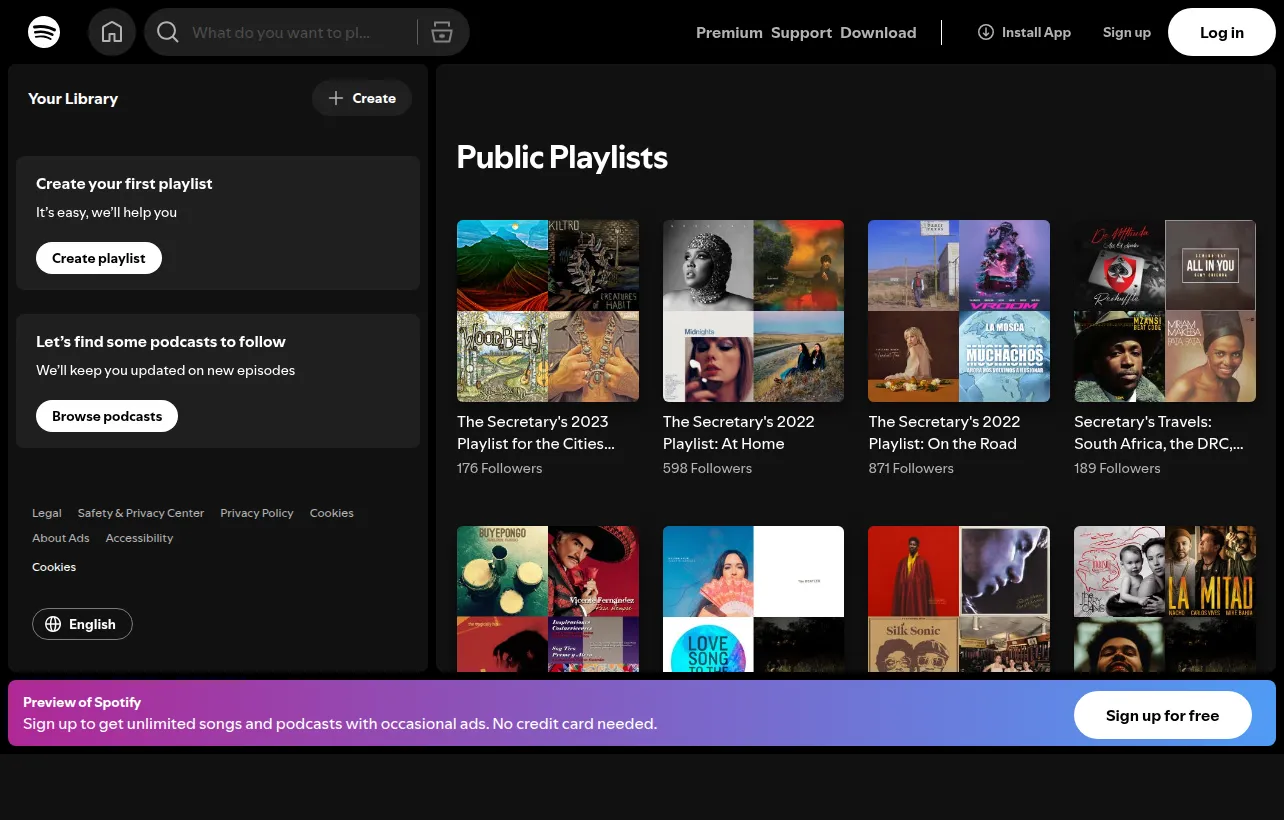Click the Create playlist button
Viewport: 1284px width, 820px height.
tap(99, 258)
